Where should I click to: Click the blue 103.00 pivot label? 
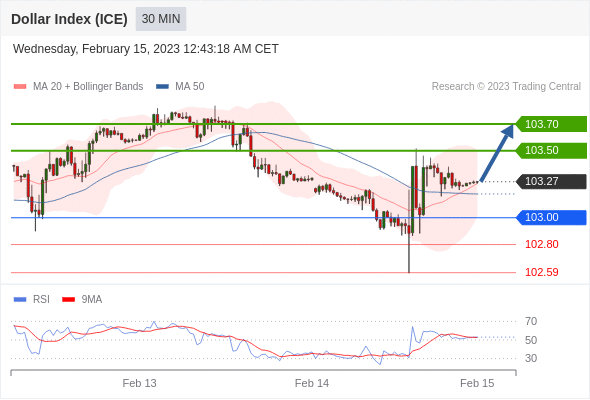(551, 217)
